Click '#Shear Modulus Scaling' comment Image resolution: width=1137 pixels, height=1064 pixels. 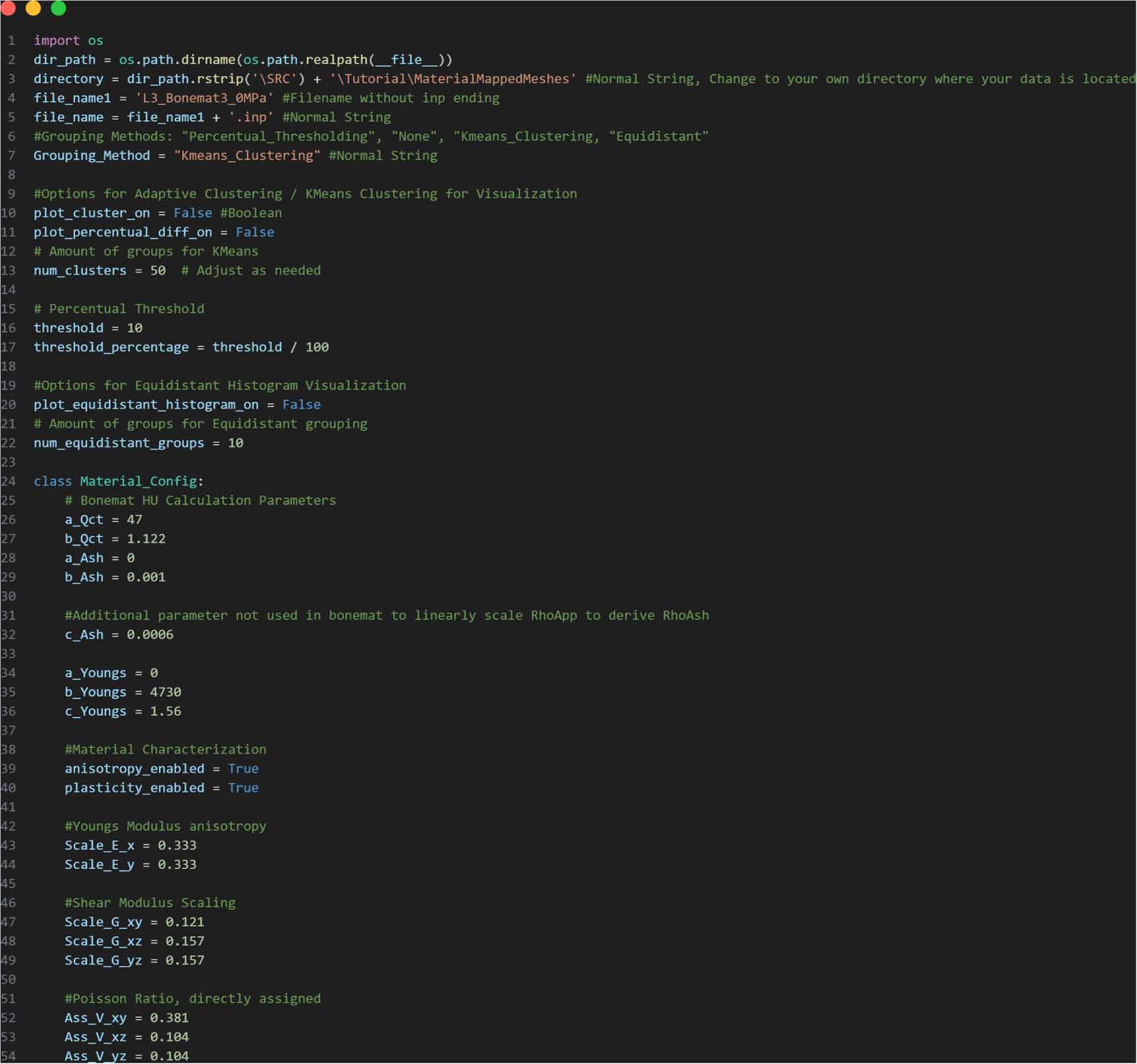click(x=150, y=903)
